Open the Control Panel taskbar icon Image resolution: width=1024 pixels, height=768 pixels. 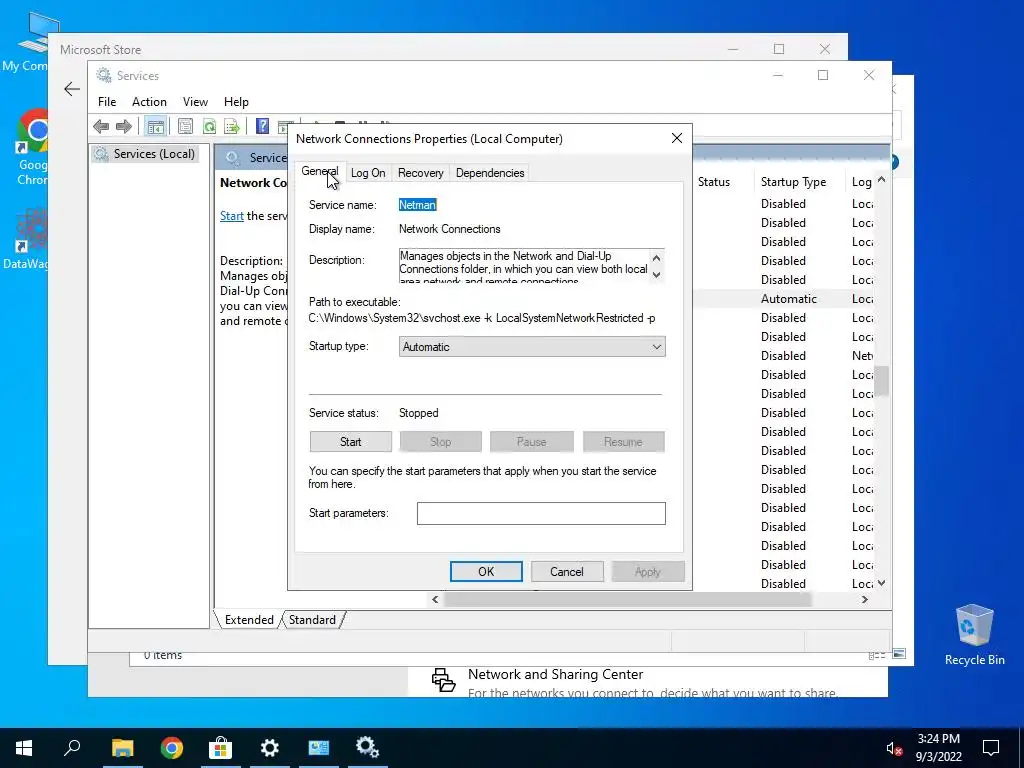click(x=319, y=748)
